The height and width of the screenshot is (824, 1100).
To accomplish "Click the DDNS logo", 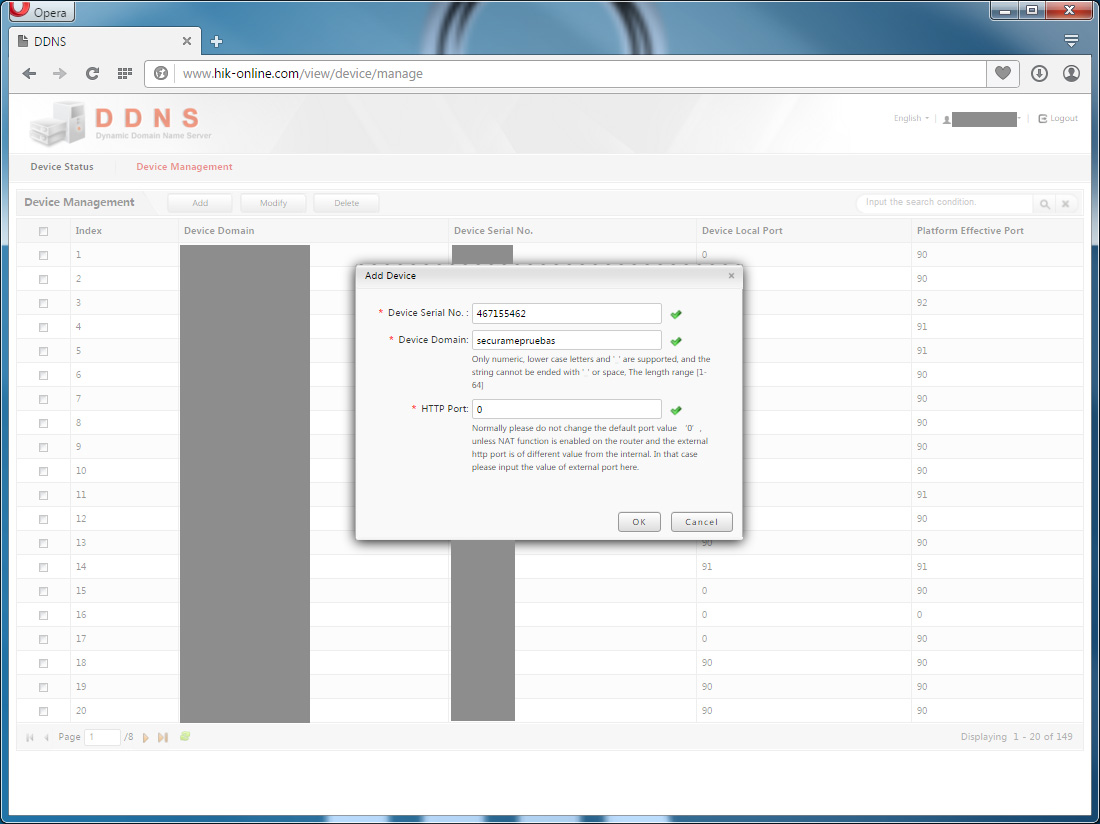I will tap(120, 124).
